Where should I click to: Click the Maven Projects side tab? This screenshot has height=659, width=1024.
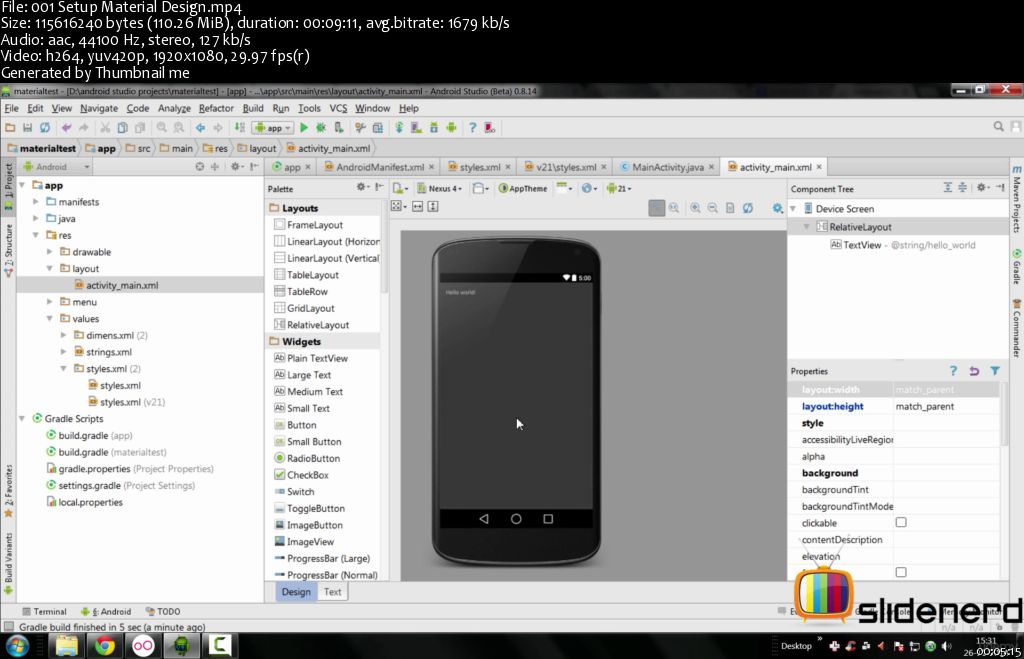point(1017,200)
